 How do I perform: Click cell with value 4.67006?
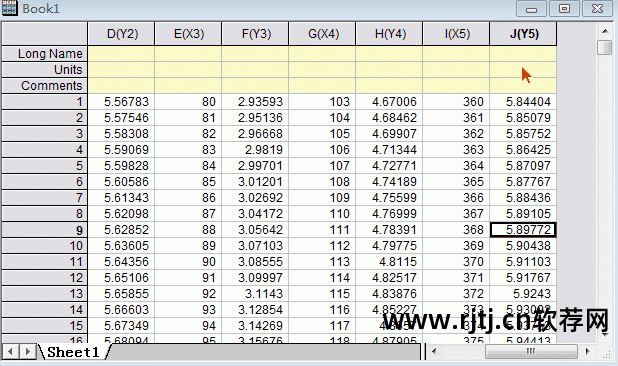(x=389, y=102)
